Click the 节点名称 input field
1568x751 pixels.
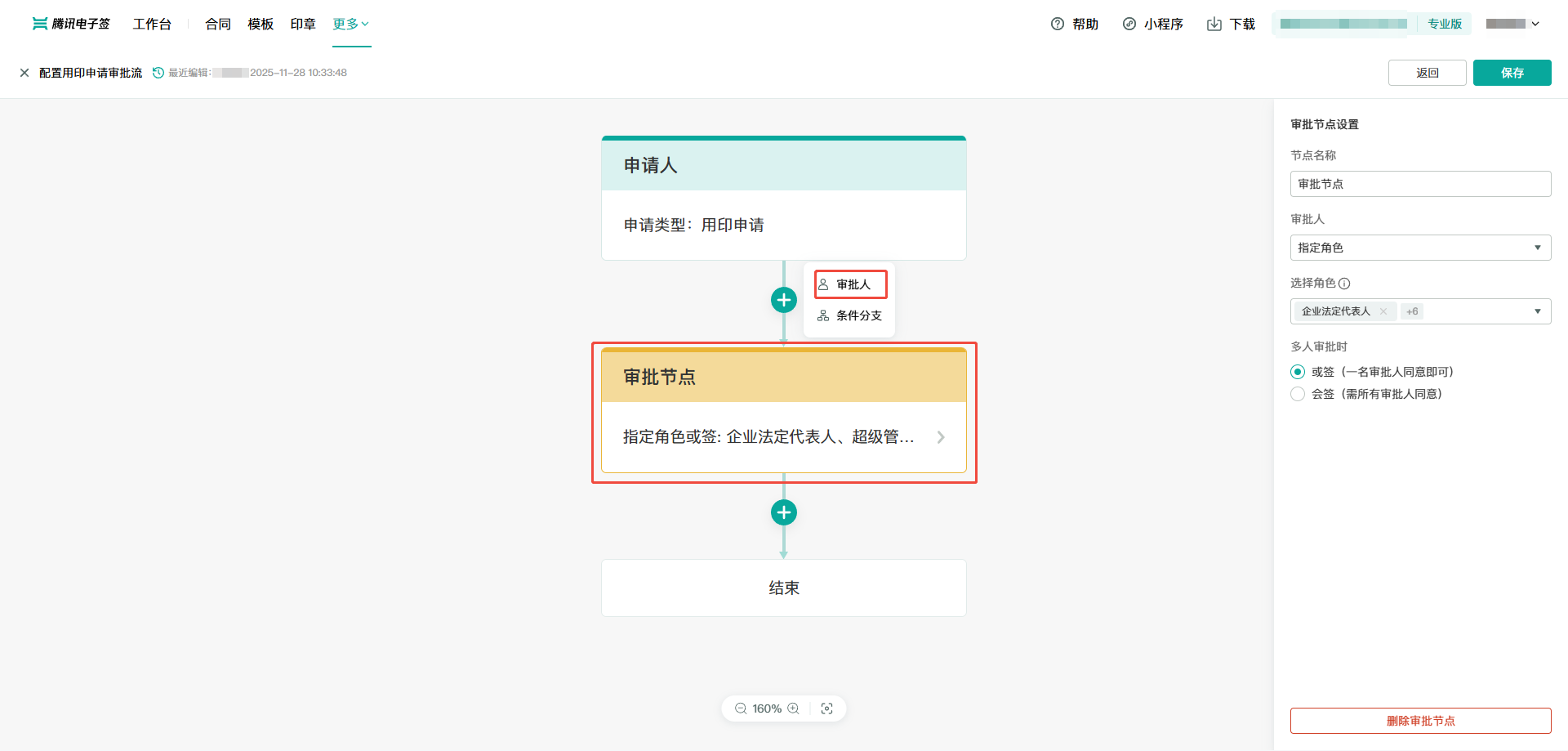(x=1420, y=184)
